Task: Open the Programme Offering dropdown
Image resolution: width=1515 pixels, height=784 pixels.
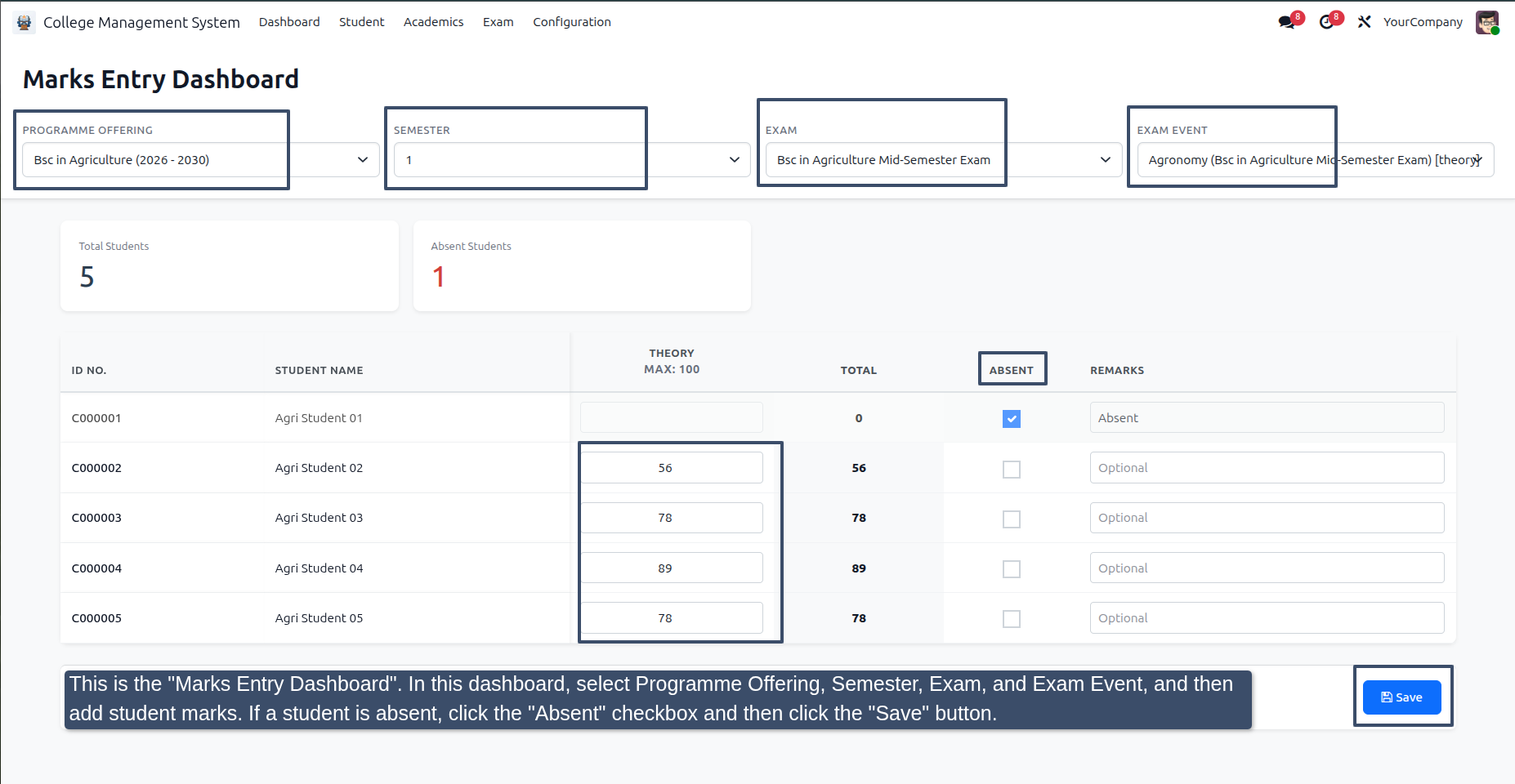Action: [x=201, y=160]
